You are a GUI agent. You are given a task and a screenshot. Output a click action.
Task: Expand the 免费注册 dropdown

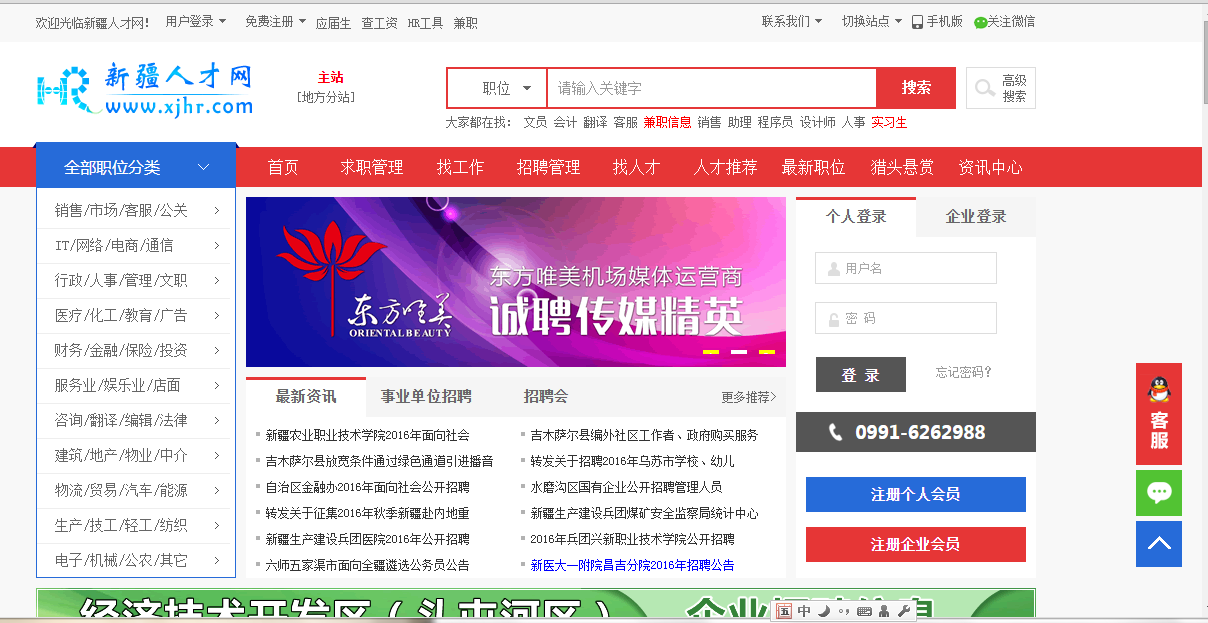click(275, 21)
